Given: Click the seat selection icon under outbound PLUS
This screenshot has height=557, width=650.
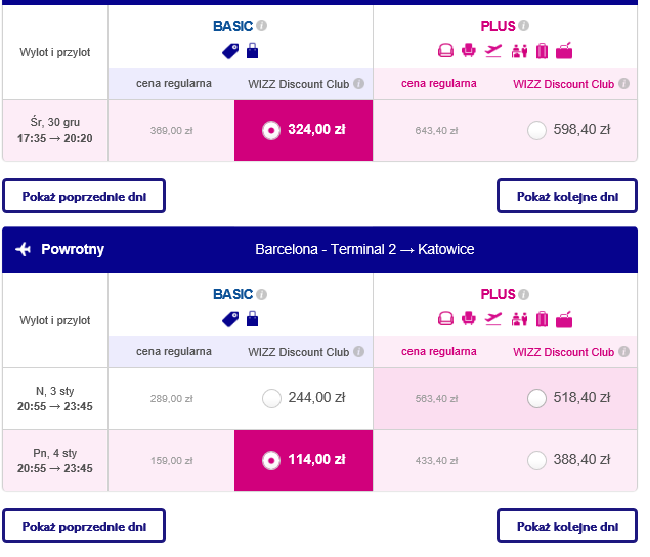Looking at the screenshot, I should [468, 51].
